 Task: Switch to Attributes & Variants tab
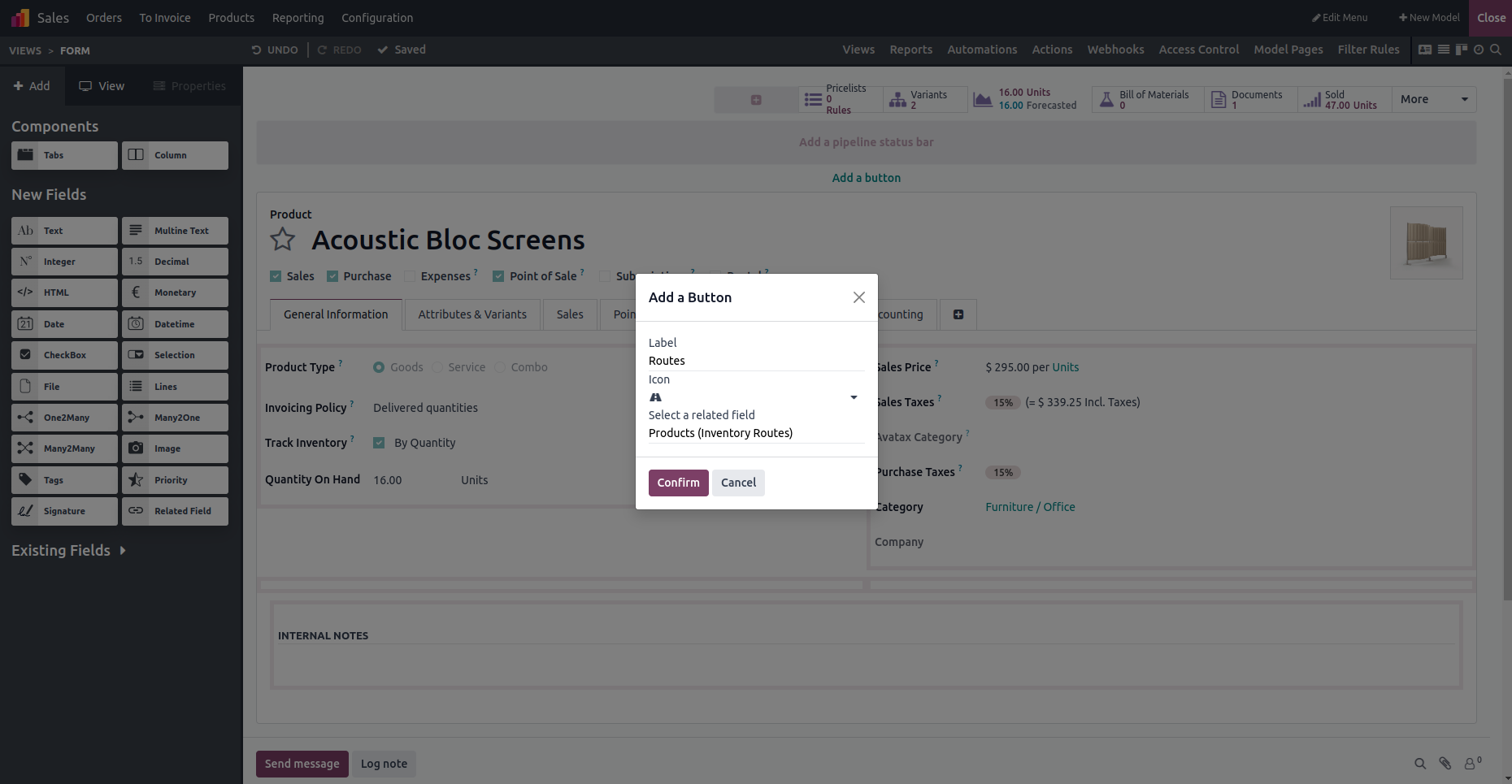[472, 314]
